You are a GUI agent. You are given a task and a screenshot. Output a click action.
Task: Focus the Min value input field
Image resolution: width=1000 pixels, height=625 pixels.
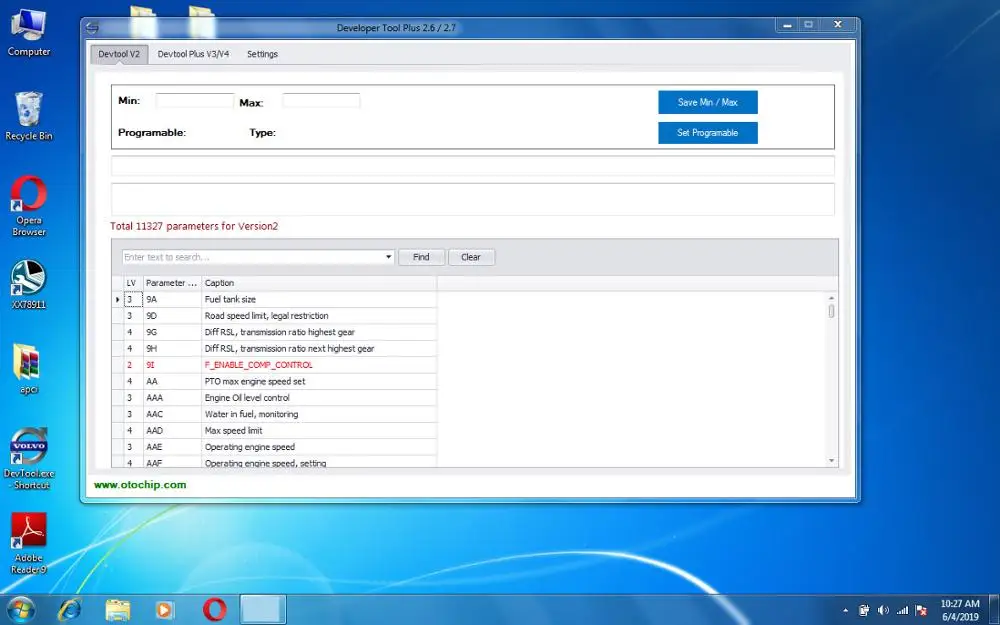click(x=195, y=101)
